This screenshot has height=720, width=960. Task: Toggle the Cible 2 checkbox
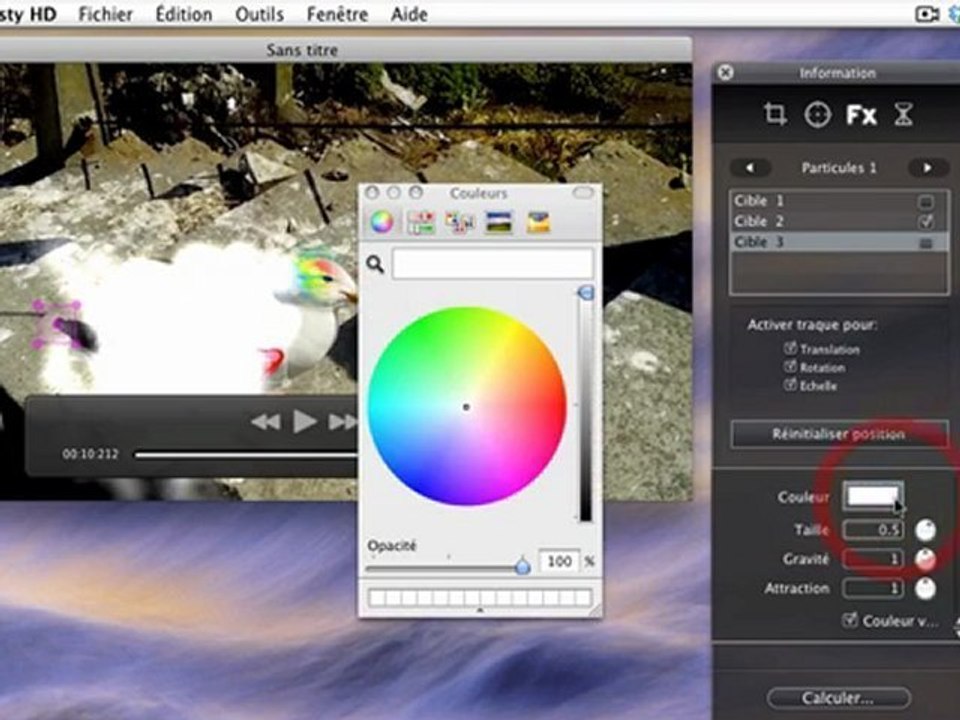926,222
